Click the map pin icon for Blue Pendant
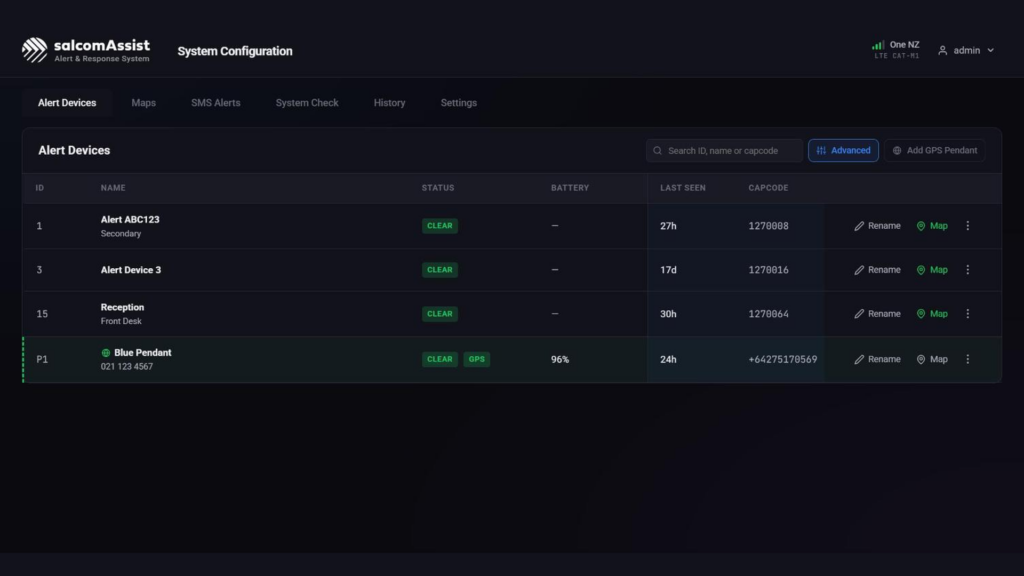 [921, 359]
